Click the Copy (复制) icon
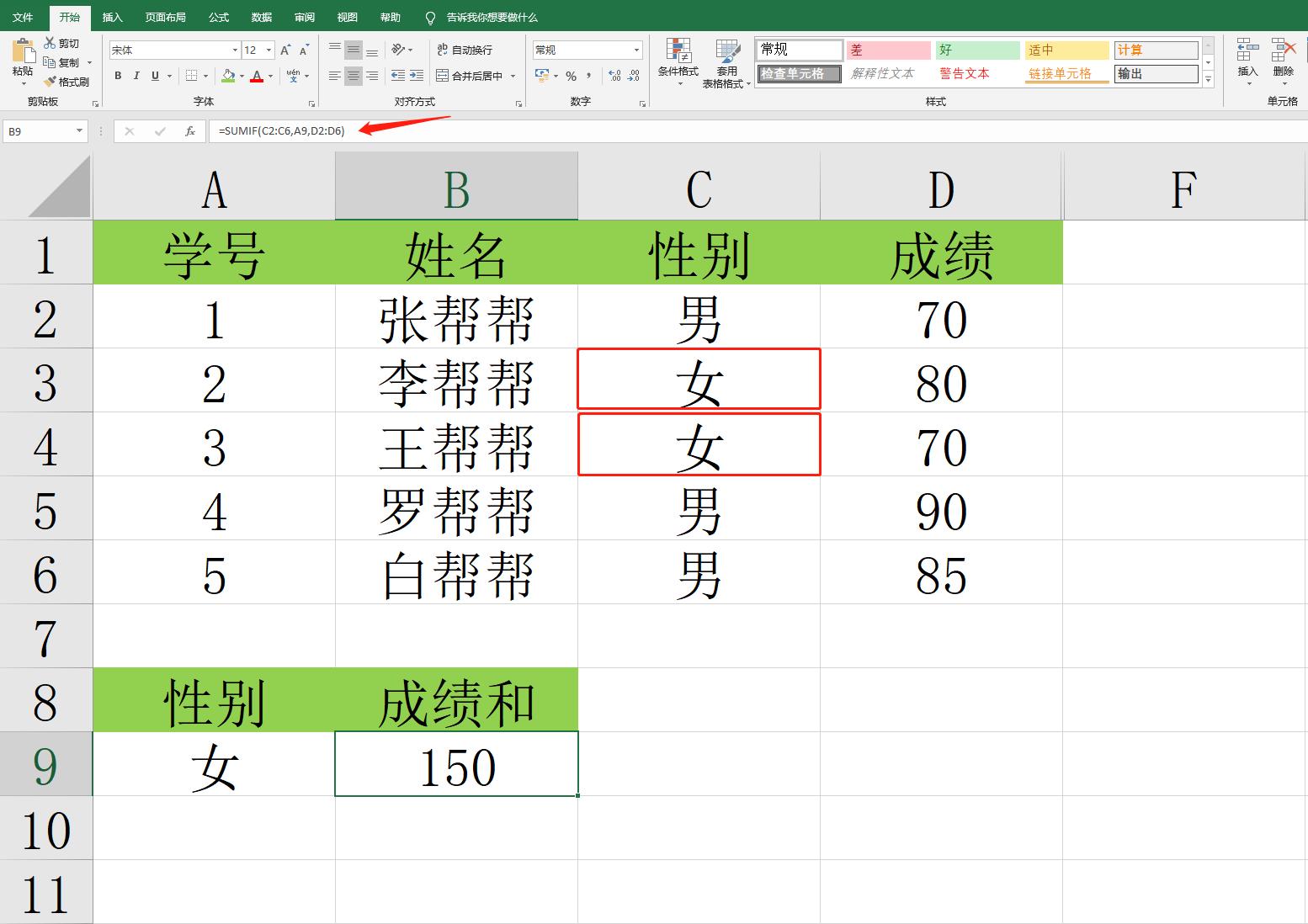The height and width of the screenshot is (924, 1308). (x=50, y=62)
